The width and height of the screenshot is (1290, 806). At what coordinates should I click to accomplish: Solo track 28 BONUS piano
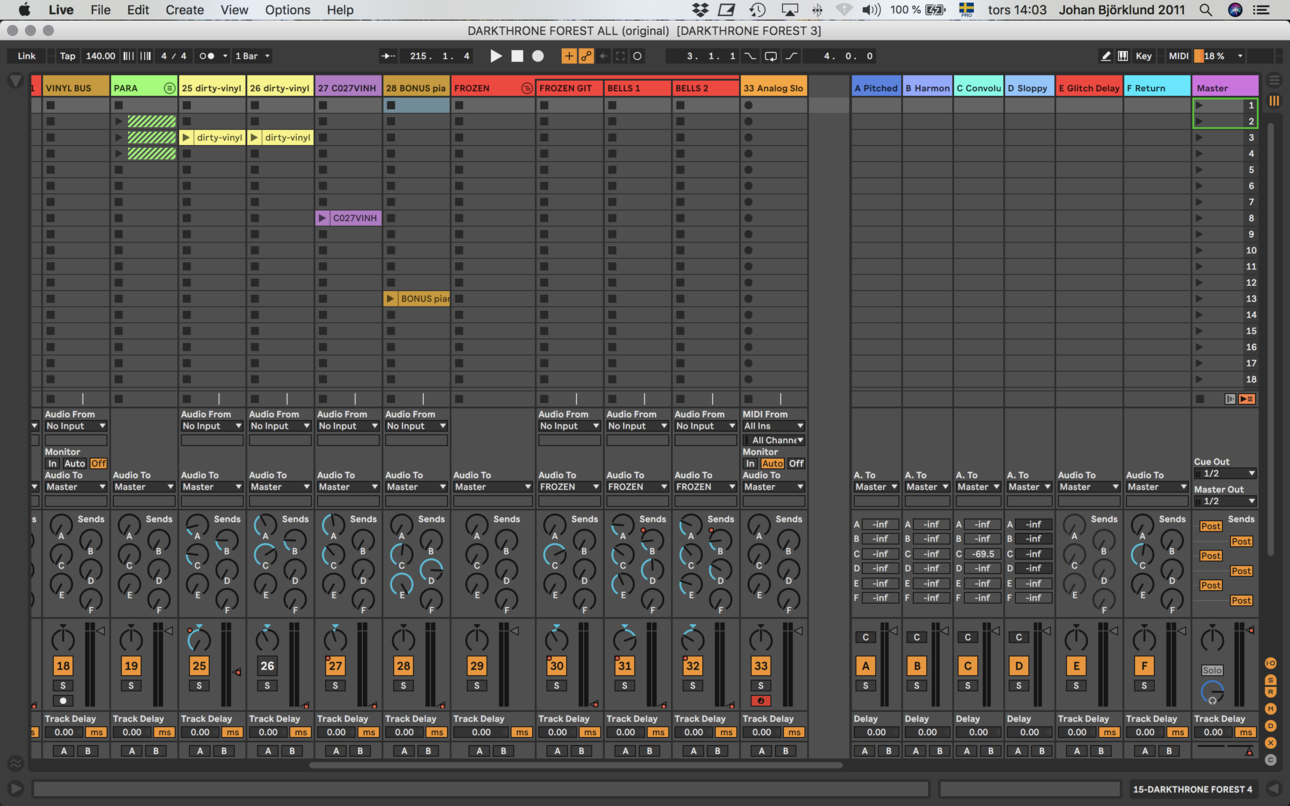tap(403, 686)
